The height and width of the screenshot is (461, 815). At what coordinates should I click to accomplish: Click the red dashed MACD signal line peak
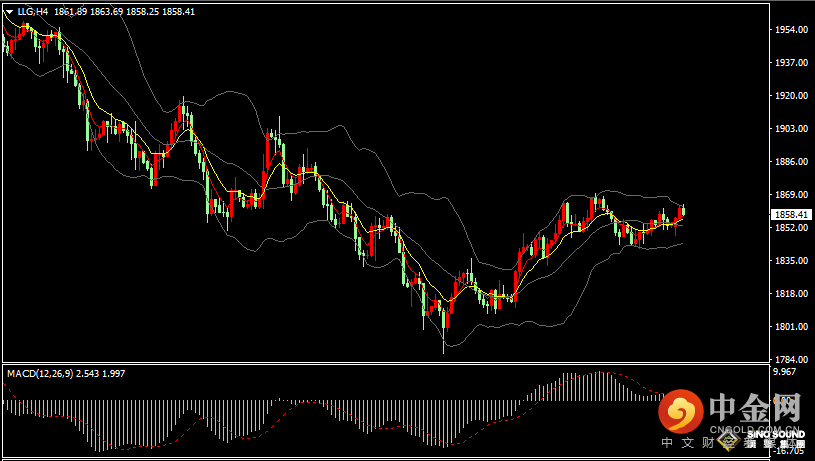pyautogui.click(x=601, y=372)
